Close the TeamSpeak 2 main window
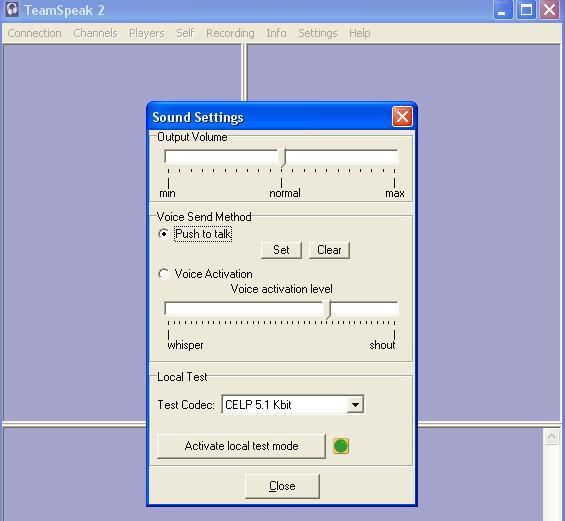 coord(550,10)
